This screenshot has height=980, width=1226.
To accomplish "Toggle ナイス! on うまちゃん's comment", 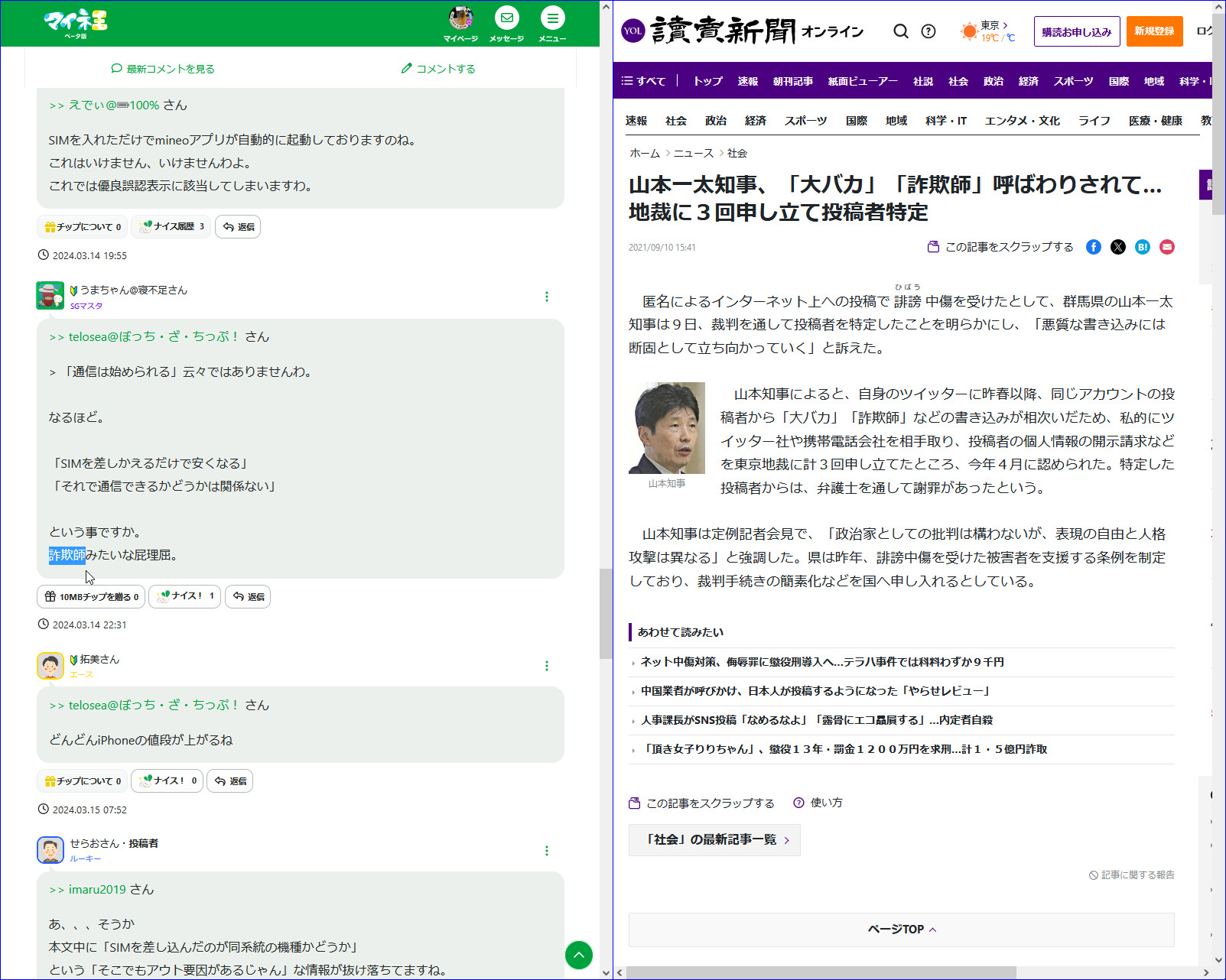I will [x=184, y=596].
